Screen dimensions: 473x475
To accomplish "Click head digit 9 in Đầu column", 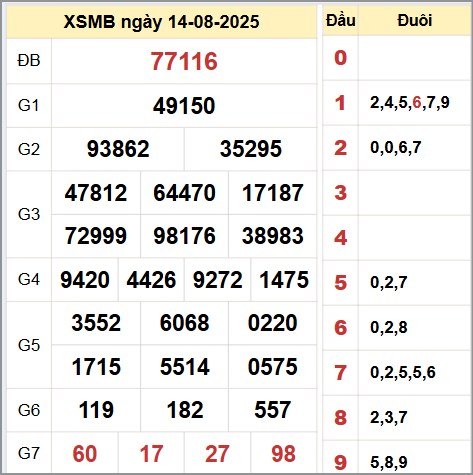I will [x=340, y=462].
